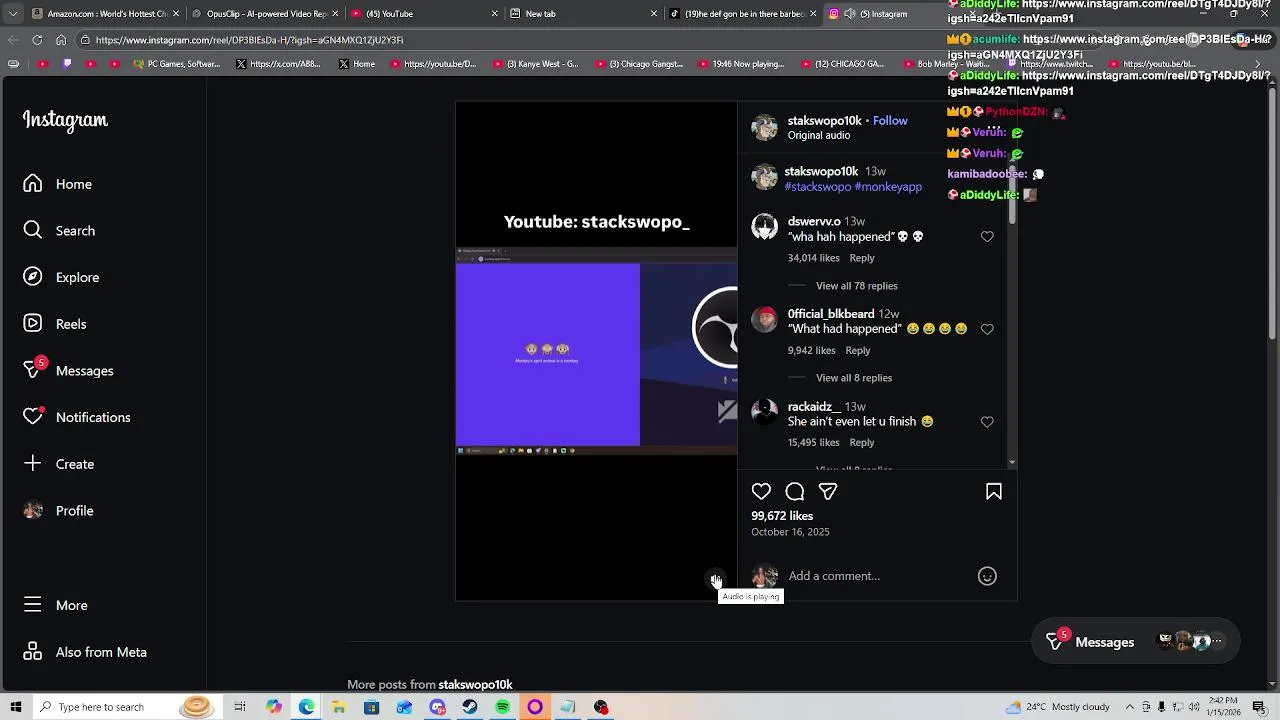This screenshot has width=1280, height=720.
Task: Open Instagram Home from the sidebar
Action: (58, 184)
